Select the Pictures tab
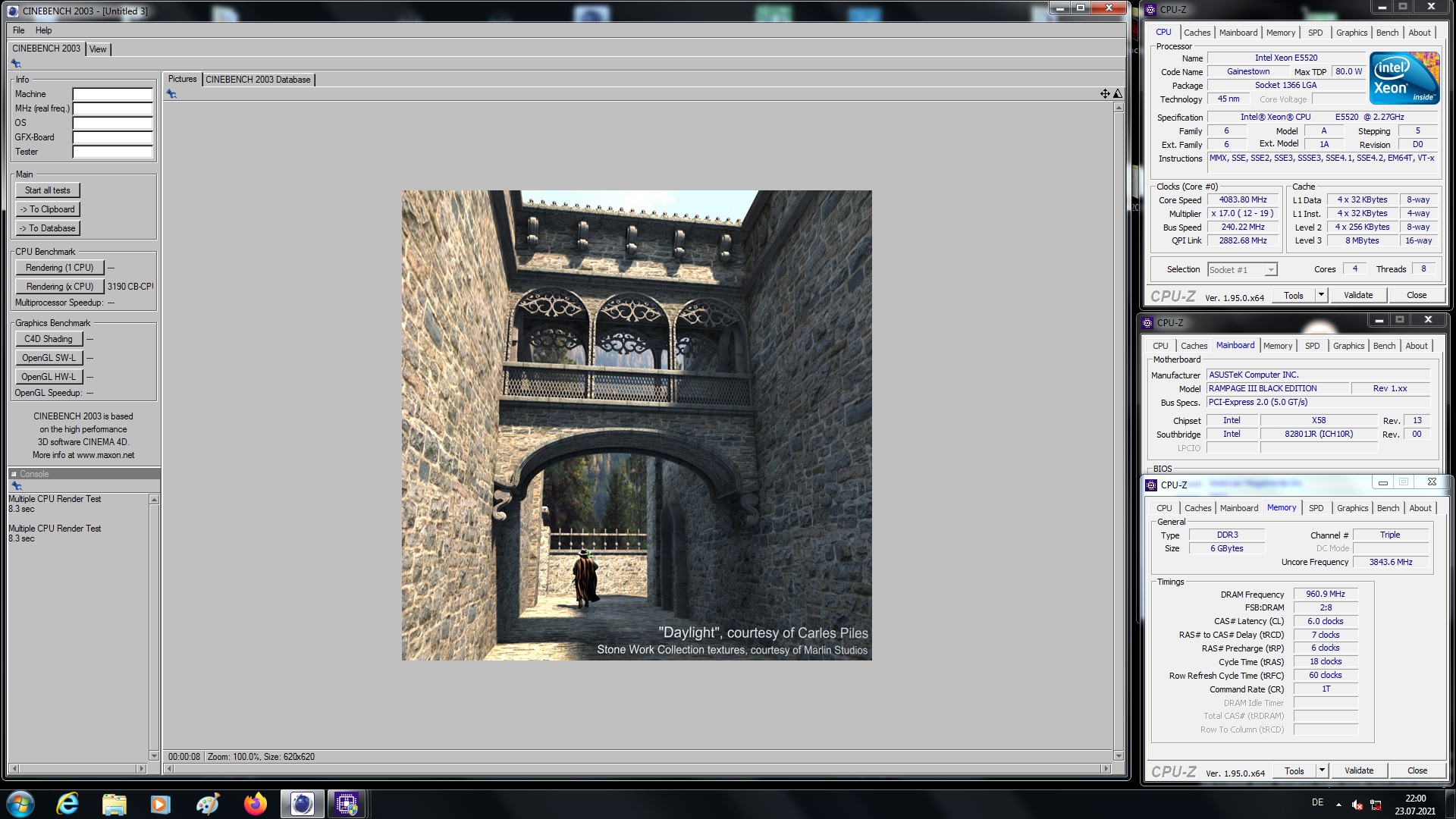Screen dimensions: 1456x819 point(182,79)
